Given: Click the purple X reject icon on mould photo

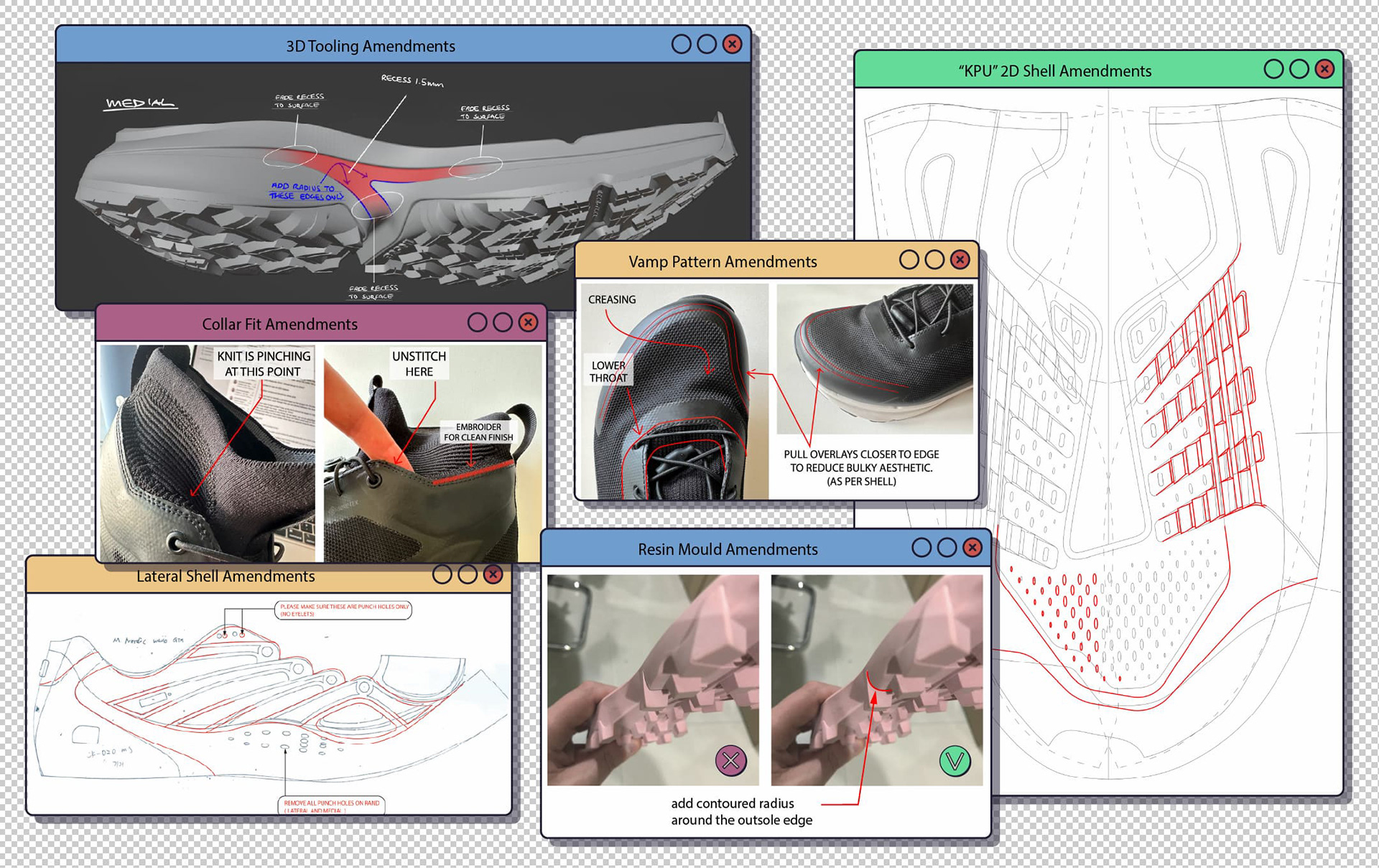Looking at the screenshot, I should [x=731, y=760].
